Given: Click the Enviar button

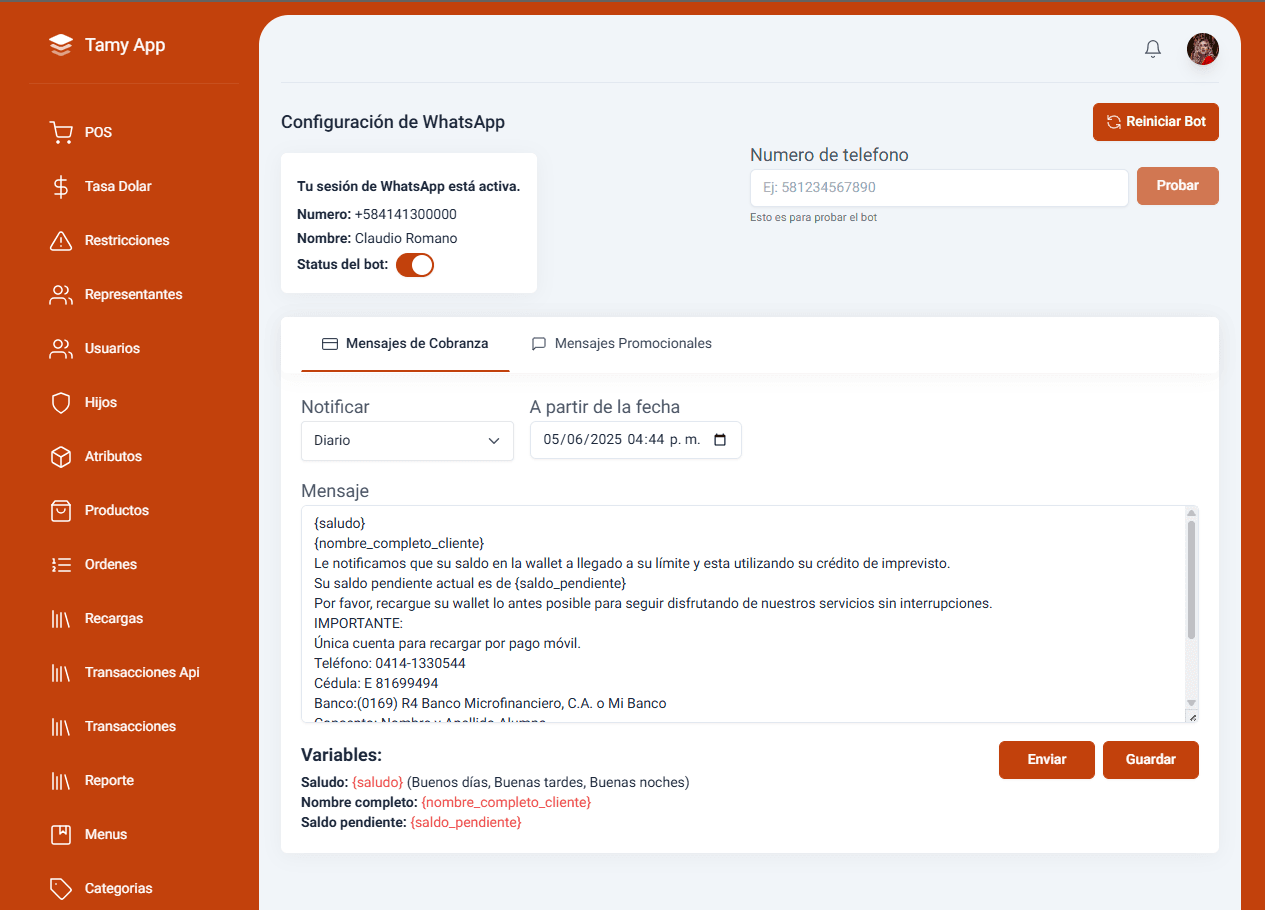Looking at the screenshot, I should (1046, 760).
